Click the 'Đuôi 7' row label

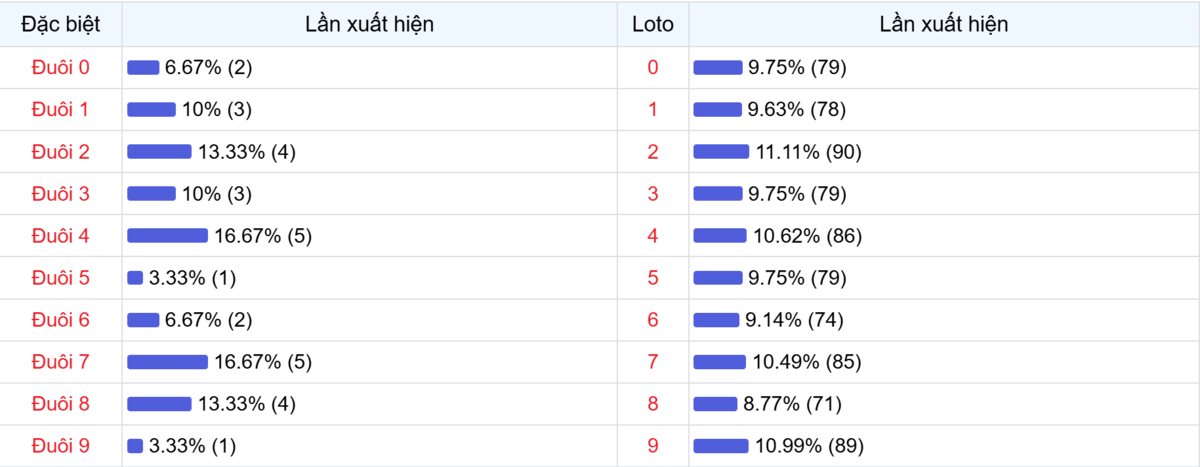tap(61, 362)
